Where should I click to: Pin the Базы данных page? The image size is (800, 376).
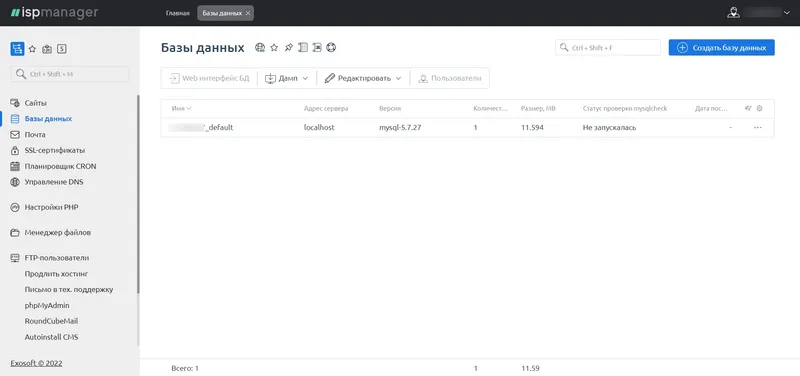[x=289, y=47]
